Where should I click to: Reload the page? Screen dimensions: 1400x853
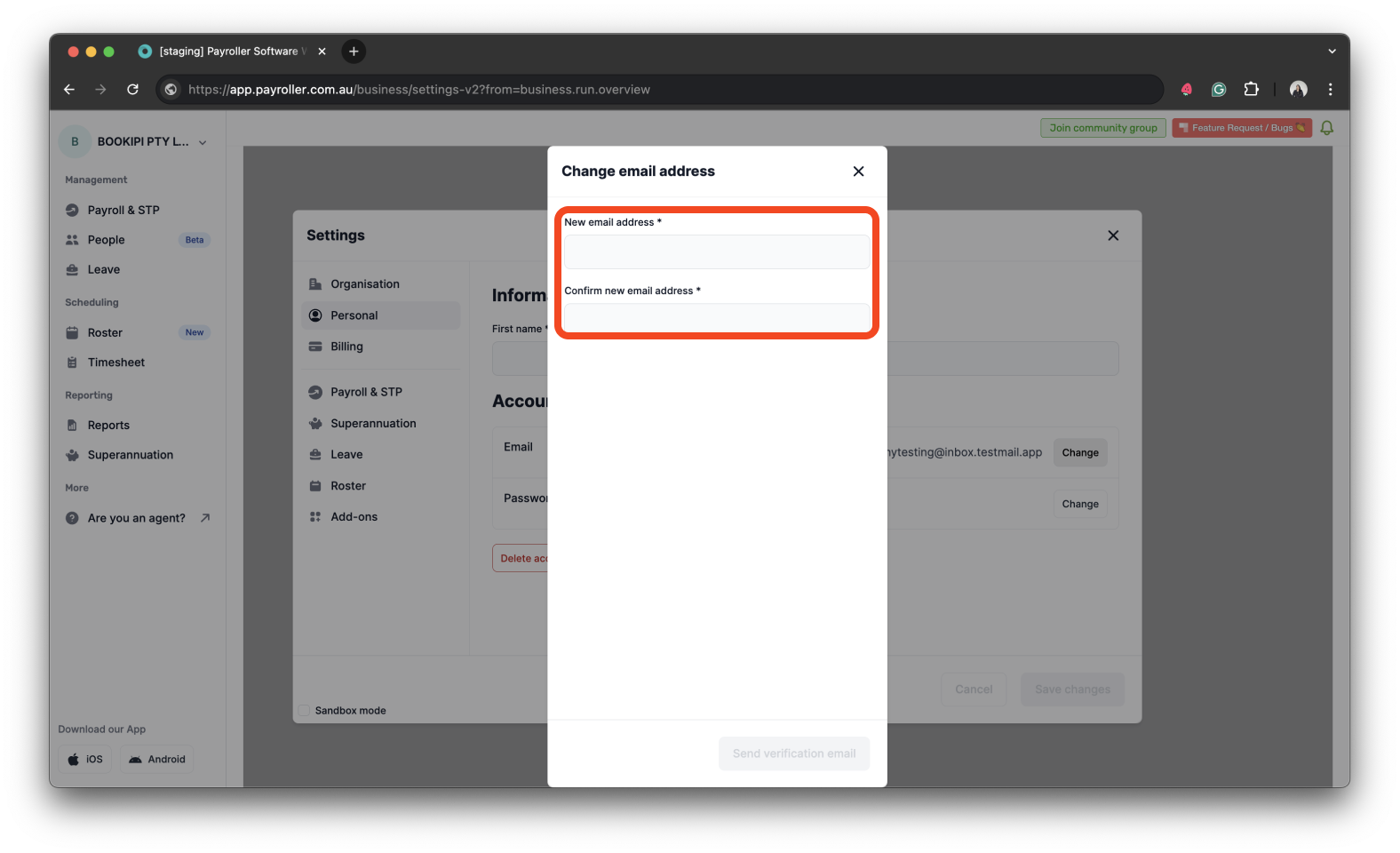coord(132,89)
